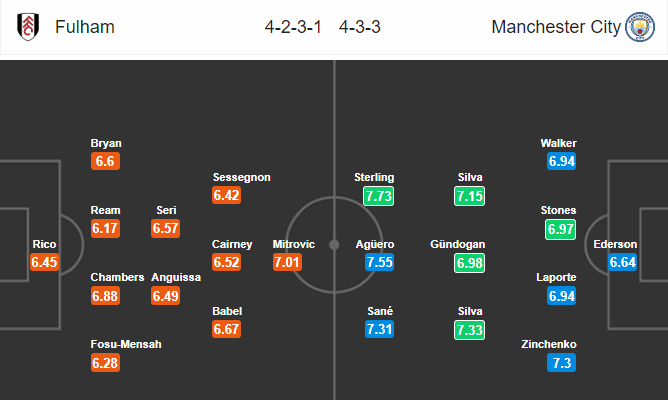Open the Fulham team name link
The width and height of the screenshot is (668, 400).
tap(85, 27)
